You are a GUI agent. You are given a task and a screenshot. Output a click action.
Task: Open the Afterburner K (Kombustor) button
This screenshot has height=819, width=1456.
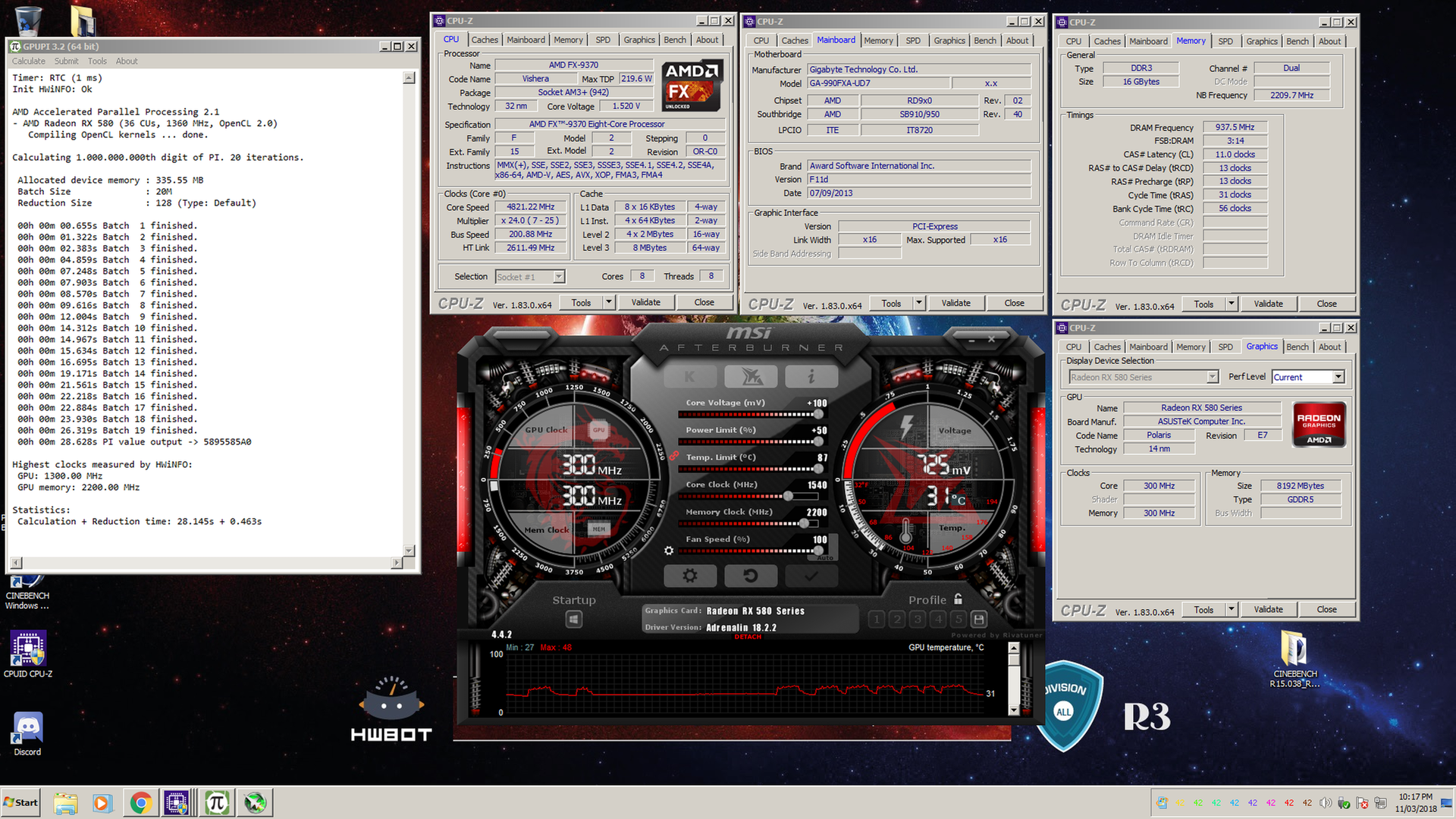point(689,376)
